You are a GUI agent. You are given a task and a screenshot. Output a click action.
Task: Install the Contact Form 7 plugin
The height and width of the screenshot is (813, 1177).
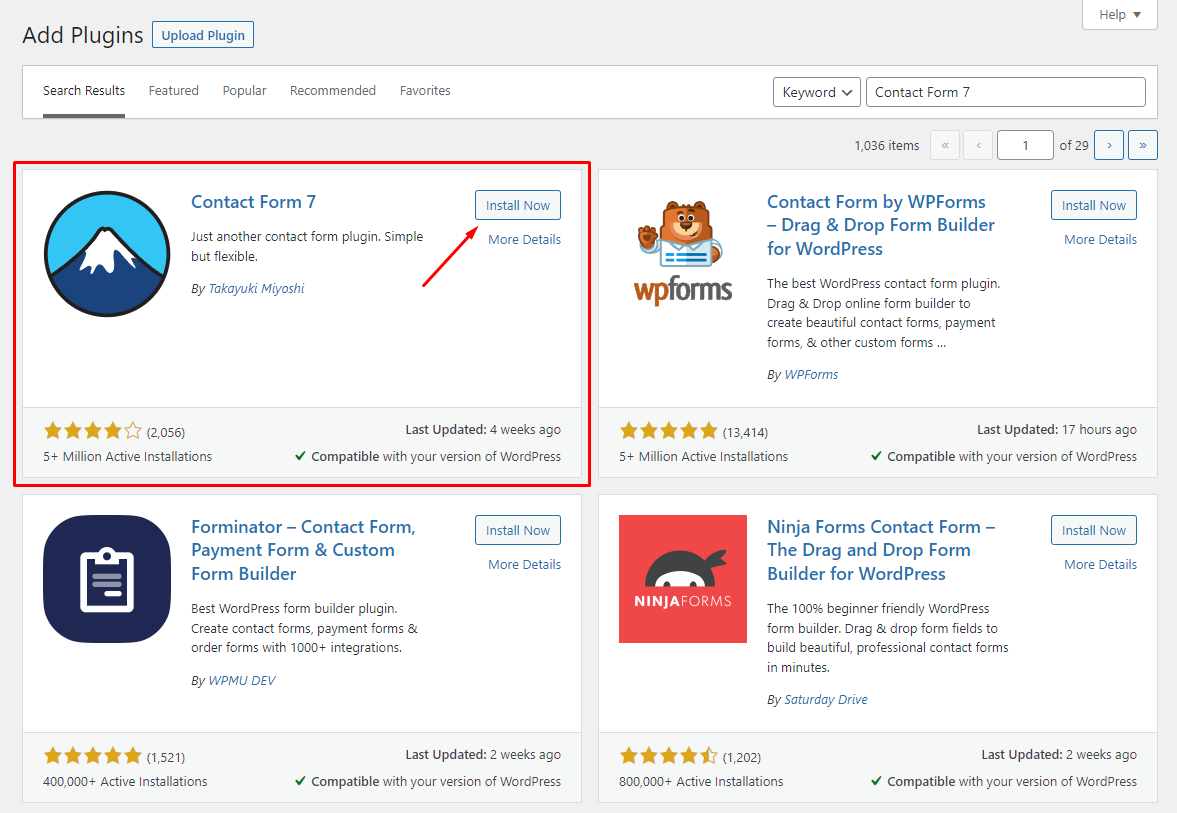click(x=518, y=205)
